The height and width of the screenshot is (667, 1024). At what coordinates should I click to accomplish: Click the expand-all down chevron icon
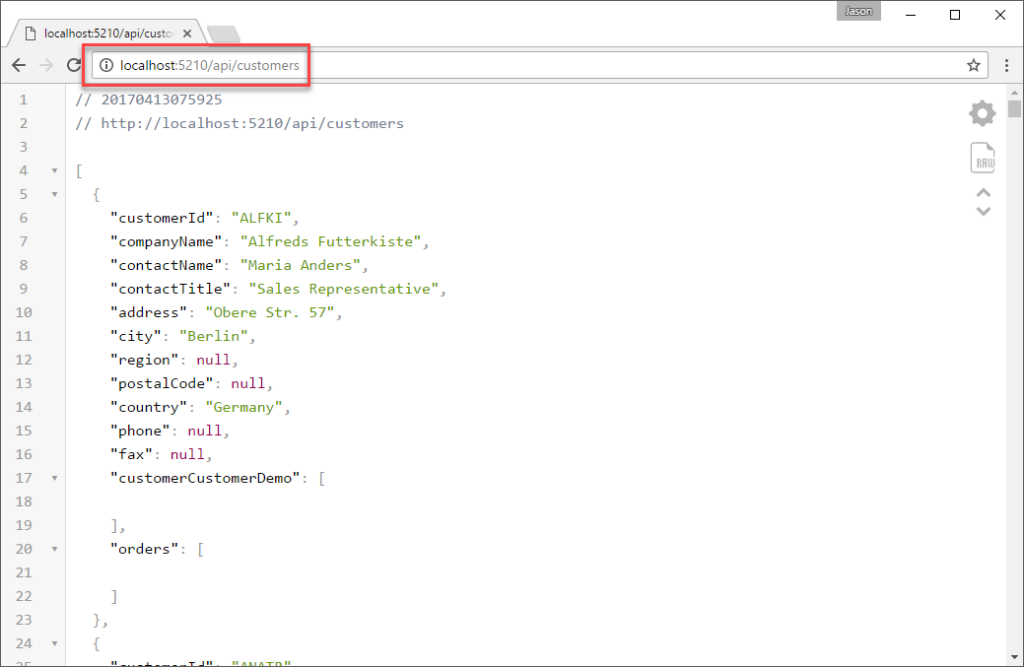(x=983, y=211)
